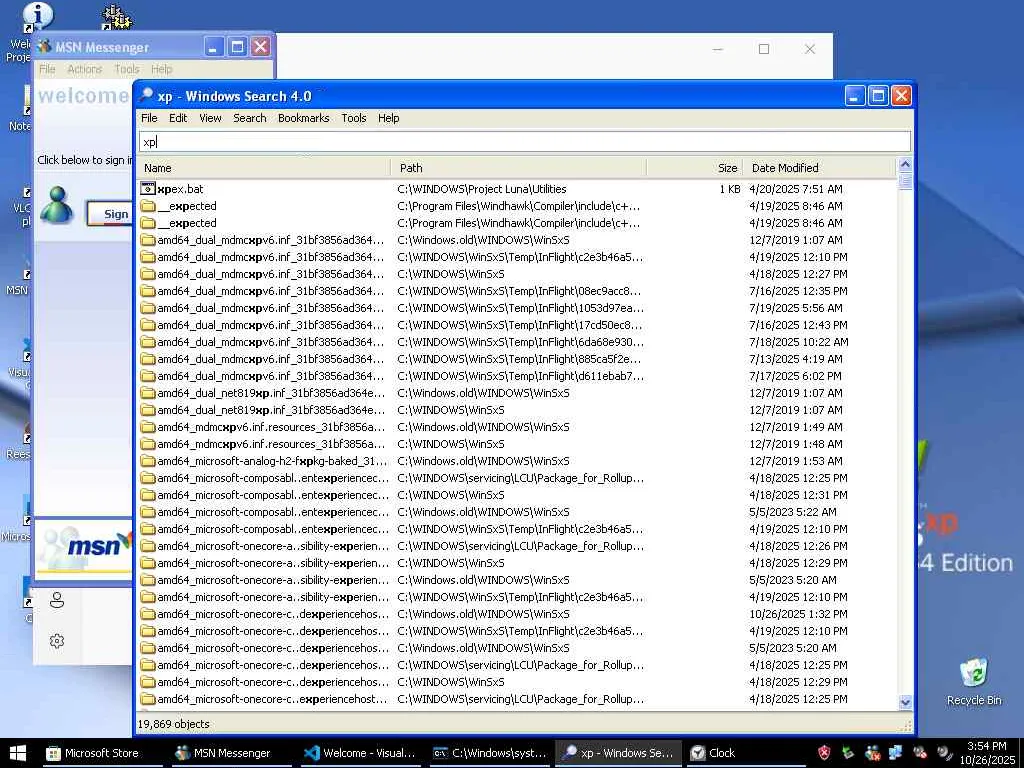The image size is (1024, 768).
Task: Open the Recycle Bin desktop icon
Action: pyautogui.click(x=974, y=682)
